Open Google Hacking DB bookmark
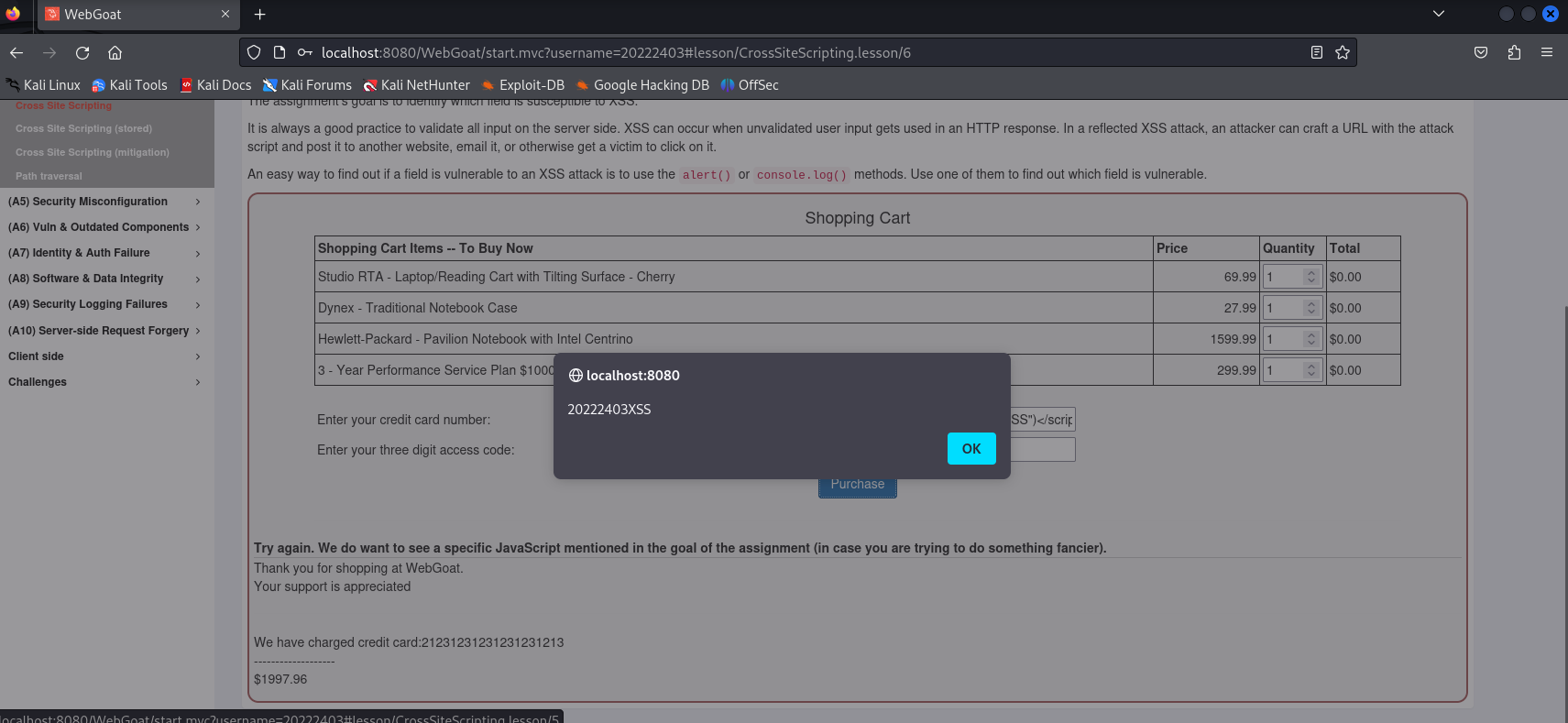The image size is (1568, 723). click(642, 85)
